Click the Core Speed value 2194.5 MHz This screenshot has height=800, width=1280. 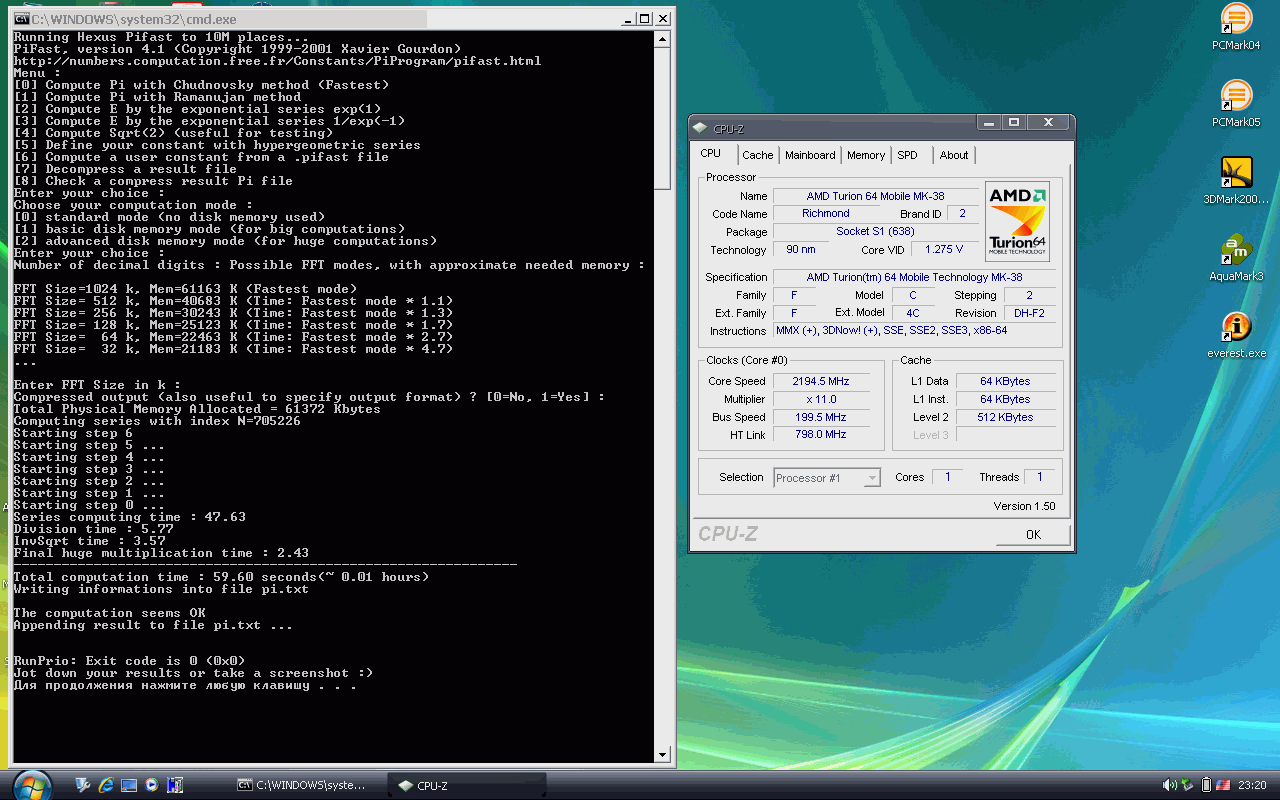point(821,381)
